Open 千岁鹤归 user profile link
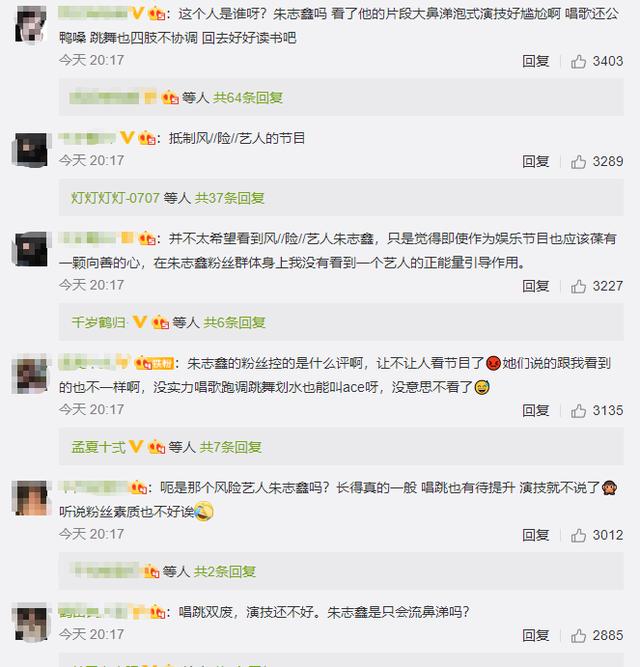Screen dimensions: 640x667 98,322
